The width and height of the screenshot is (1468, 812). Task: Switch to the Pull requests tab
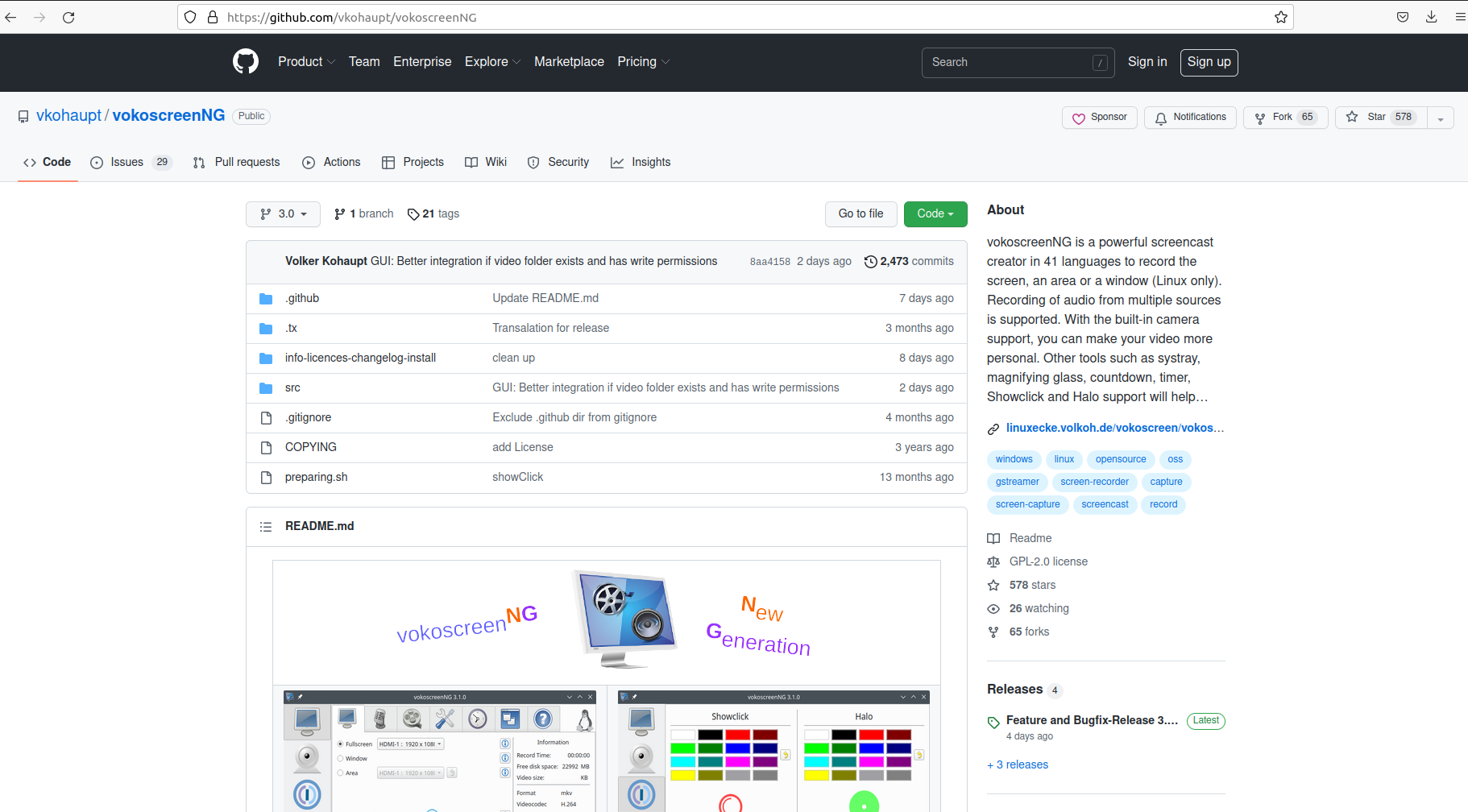click(x=237, y=162)
